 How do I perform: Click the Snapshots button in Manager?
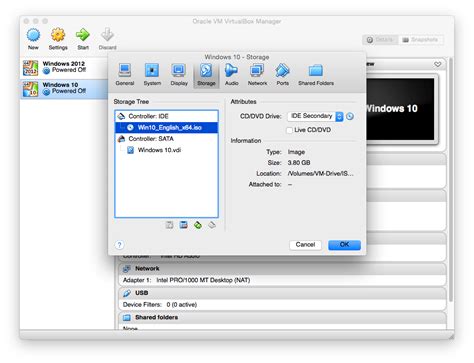point(421,40)
